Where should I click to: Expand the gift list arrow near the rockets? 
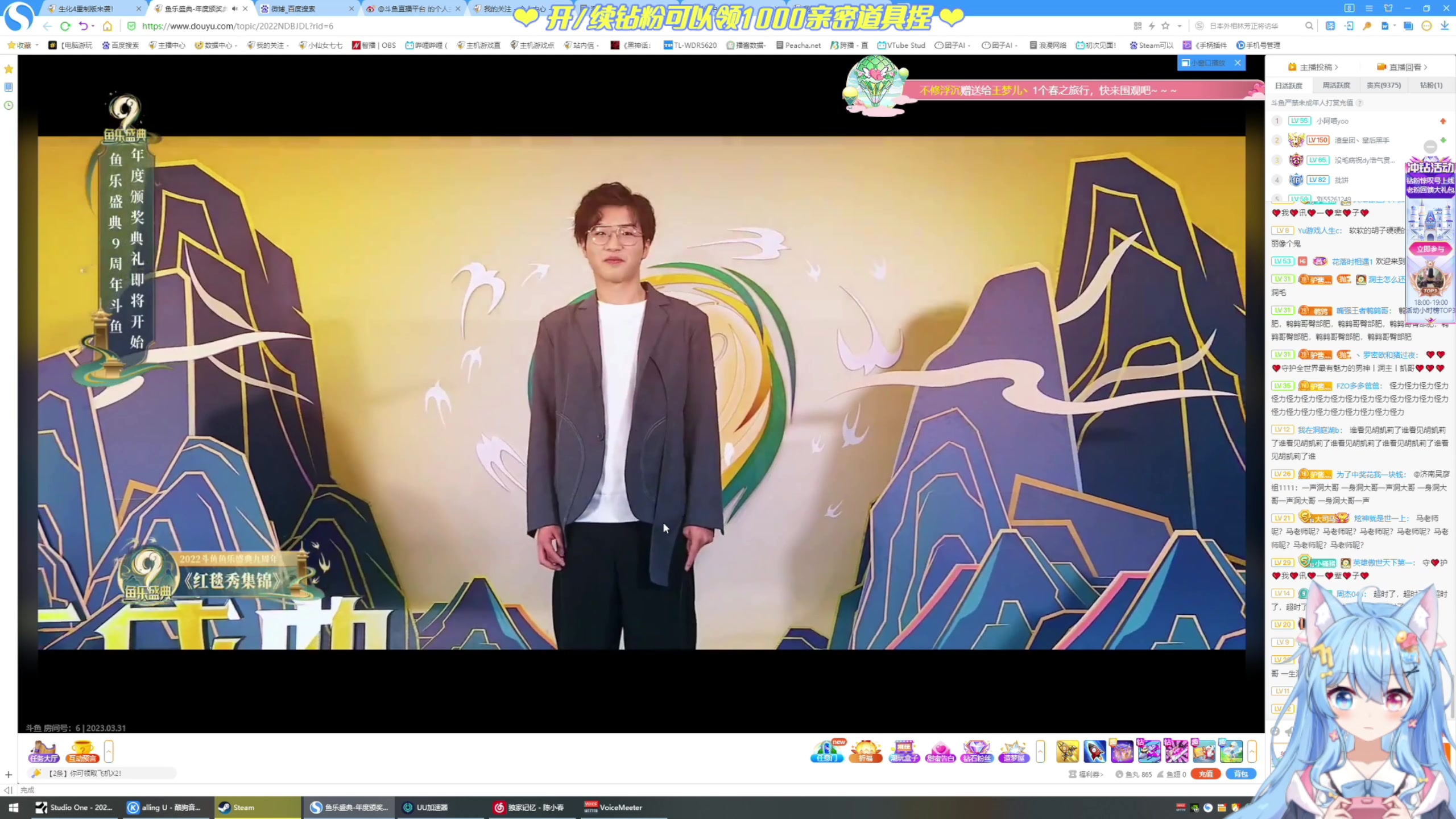click(1041, 752)
